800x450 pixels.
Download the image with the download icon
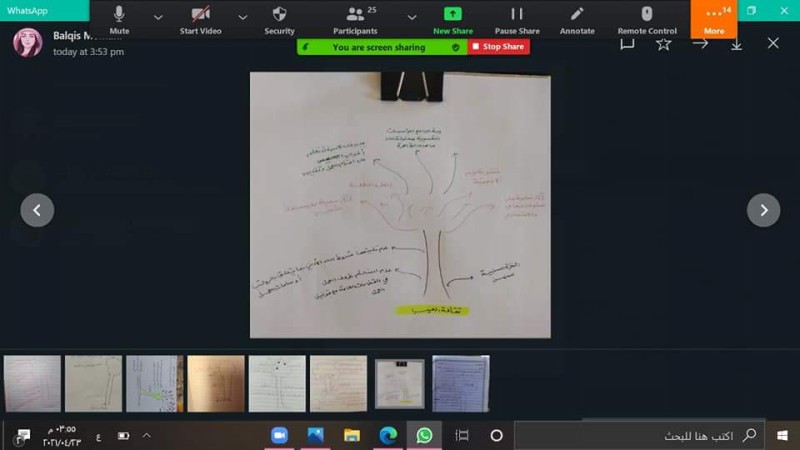(x=736, y=44)
